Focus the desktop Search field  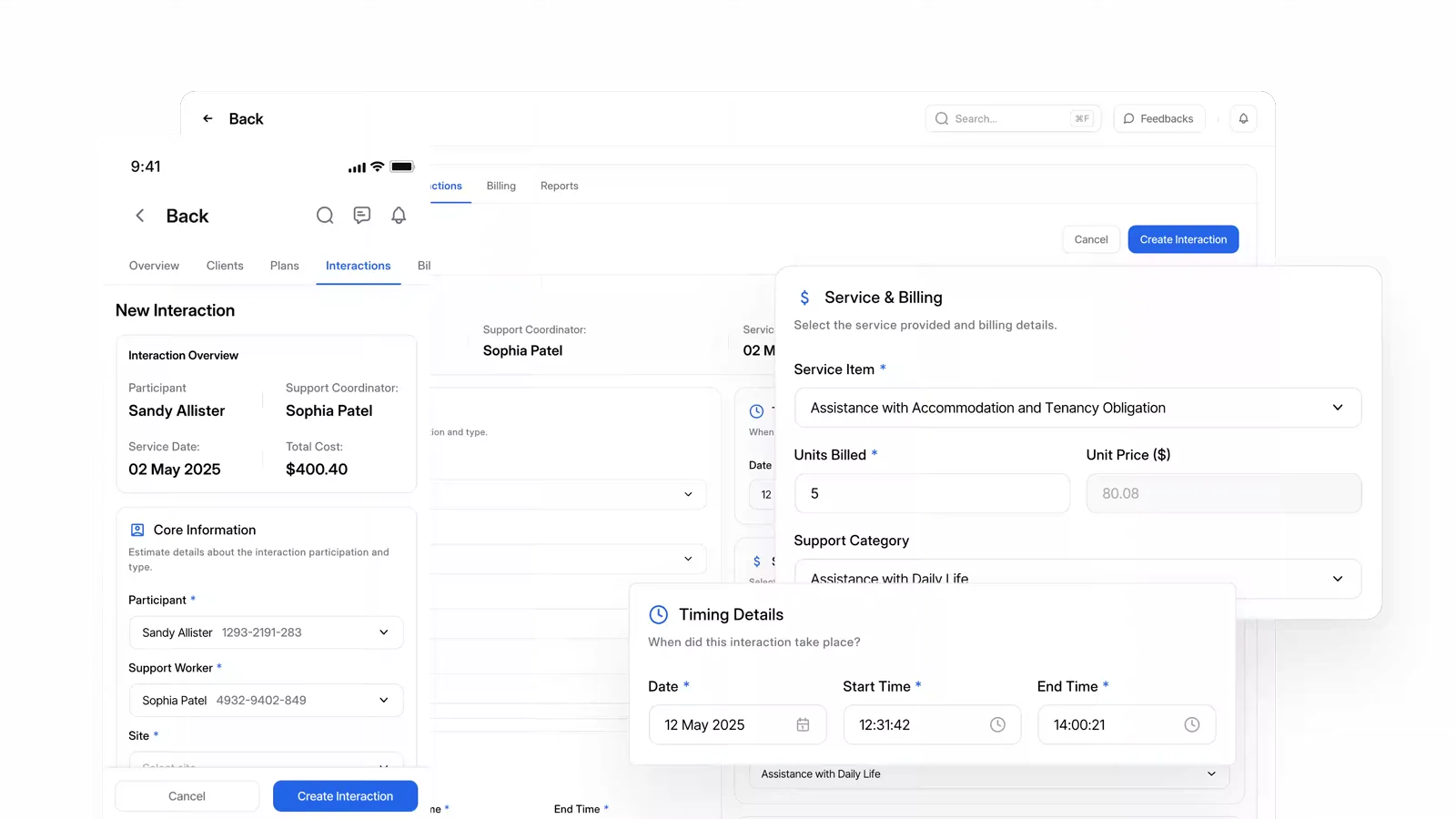(x=1013, y=118)
